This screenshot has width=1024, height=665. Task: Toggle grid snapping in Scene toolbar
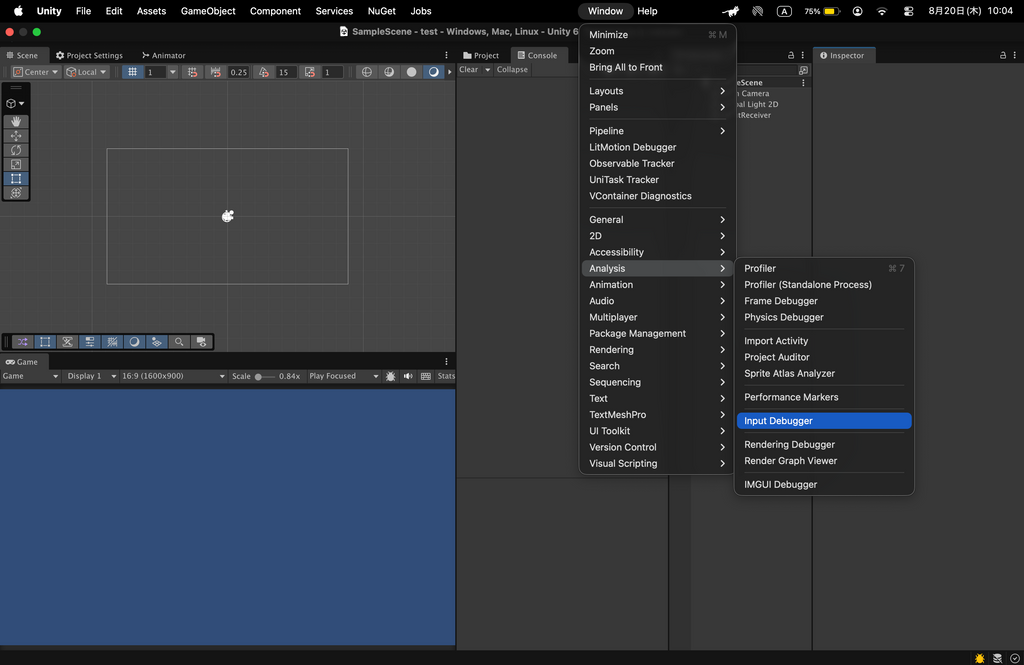coord(133,72)
